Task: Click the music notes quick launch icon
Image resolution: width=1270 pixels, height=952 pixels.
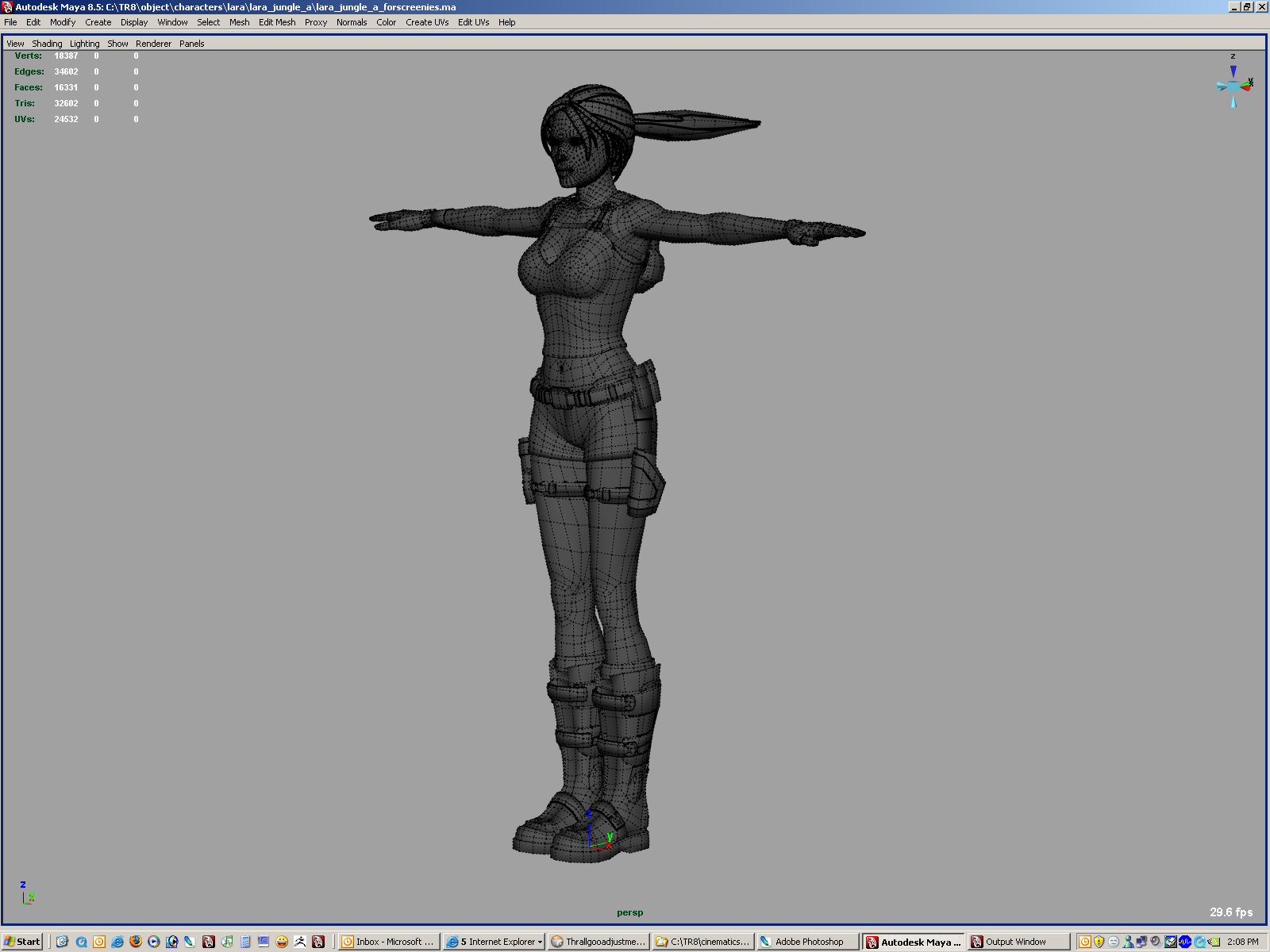Action: [227, 942]
